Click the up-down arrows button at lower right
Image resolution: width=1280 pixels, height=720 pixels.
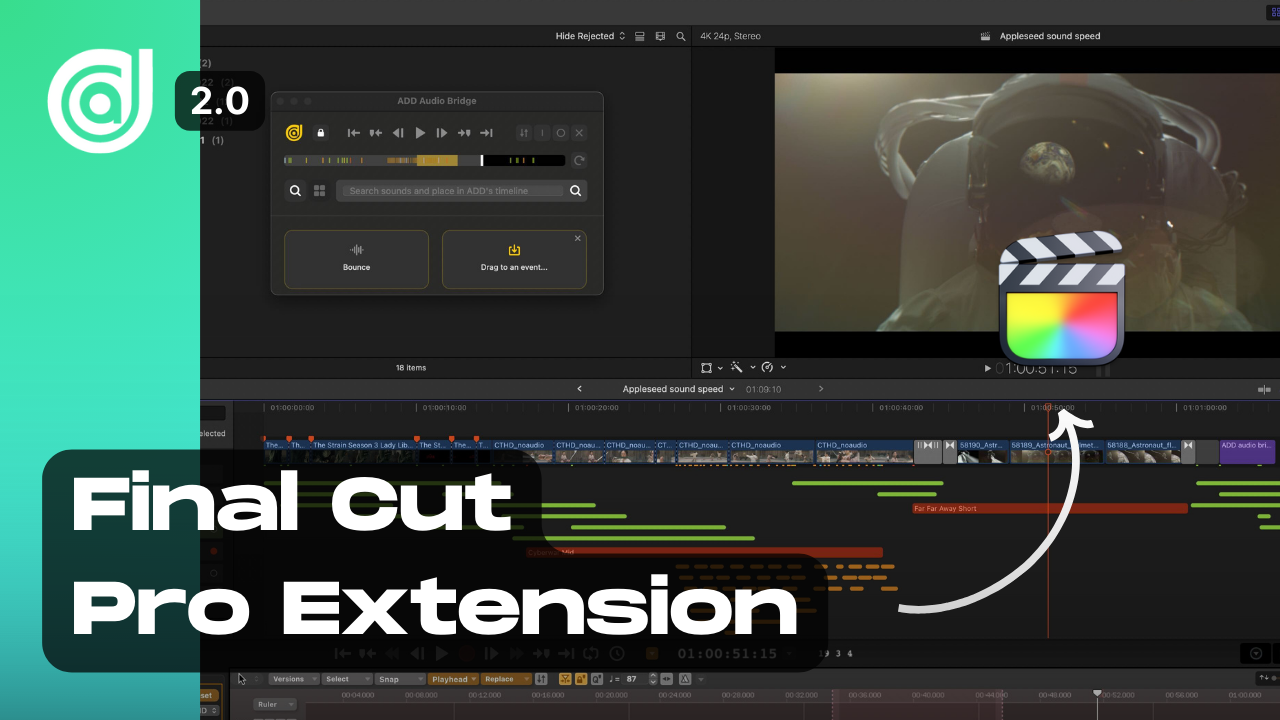1264,678
